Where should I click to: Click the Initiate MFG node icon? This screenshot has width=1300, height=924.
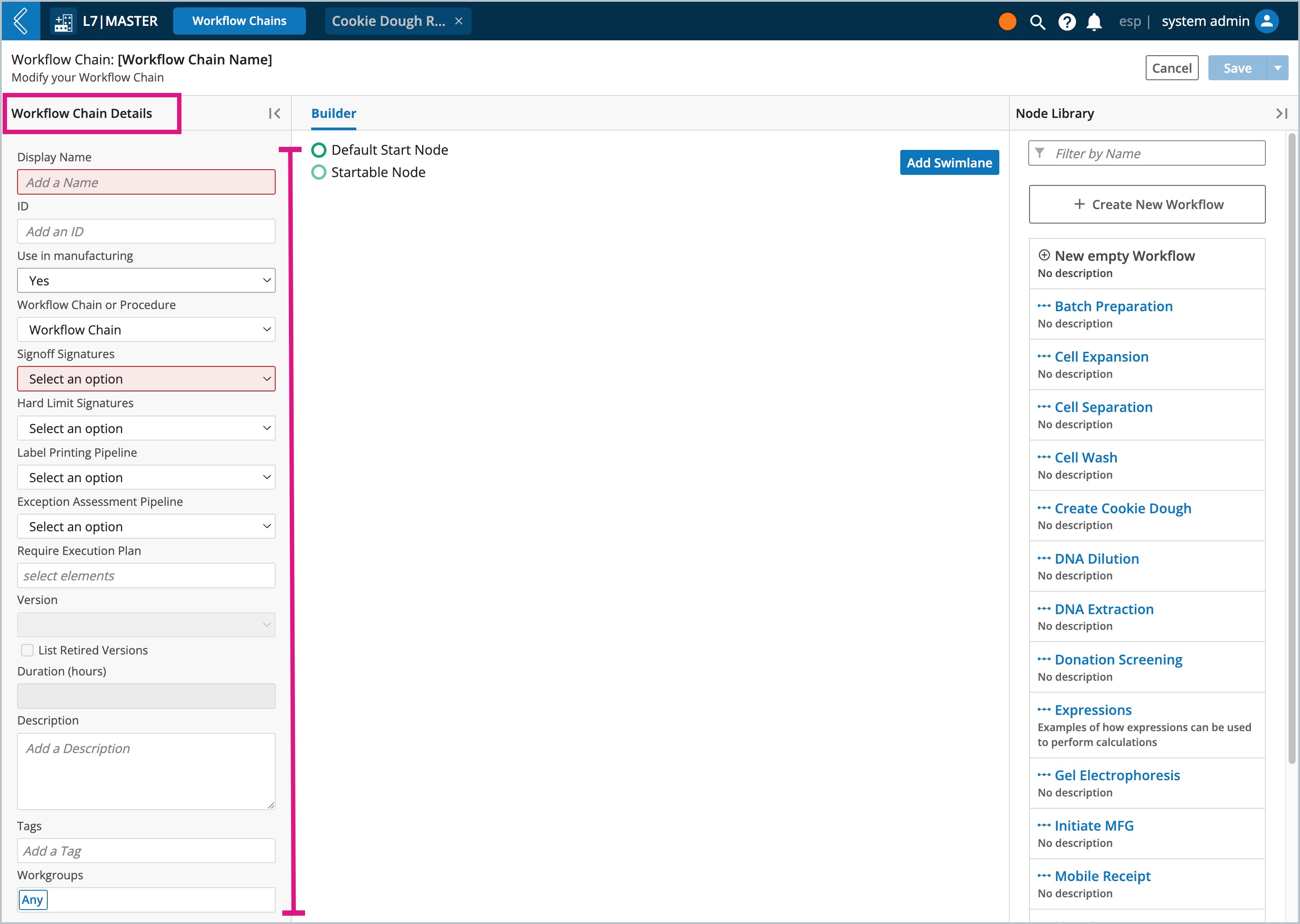1044,825
